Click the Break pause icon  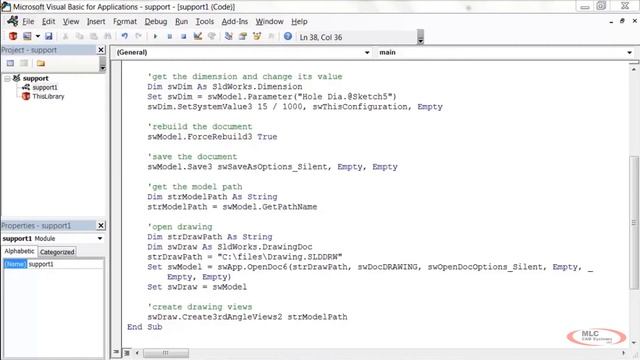click(169, 36)
